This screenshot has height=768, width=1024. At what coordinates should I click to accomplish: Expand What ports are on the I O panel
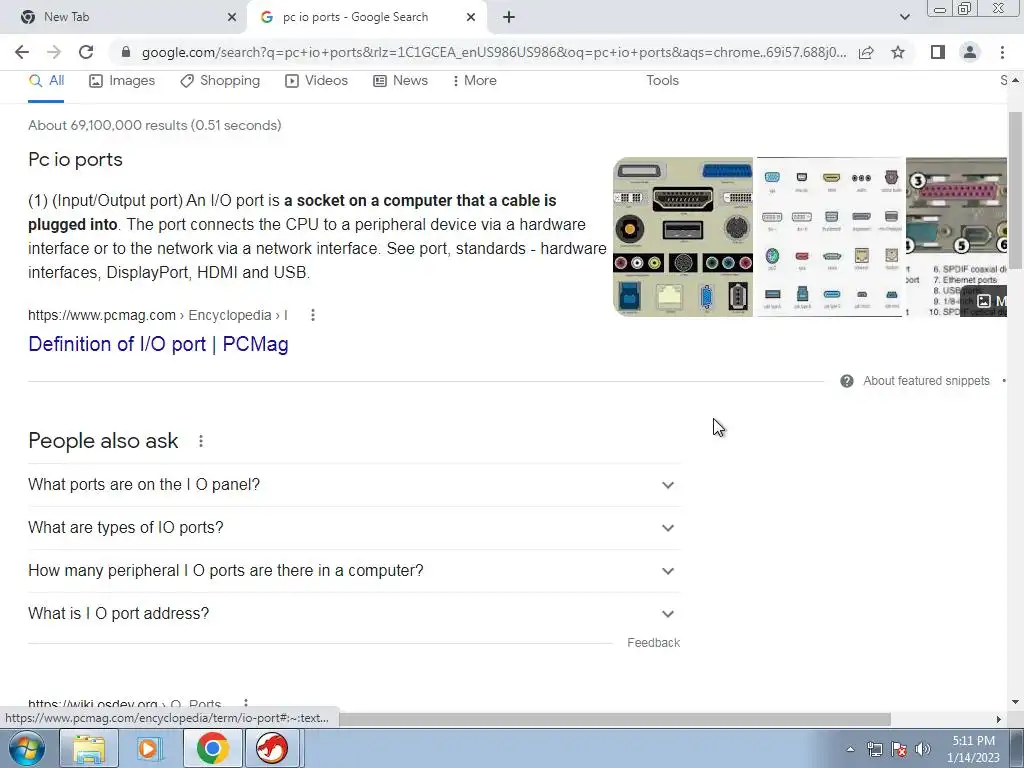354,485
